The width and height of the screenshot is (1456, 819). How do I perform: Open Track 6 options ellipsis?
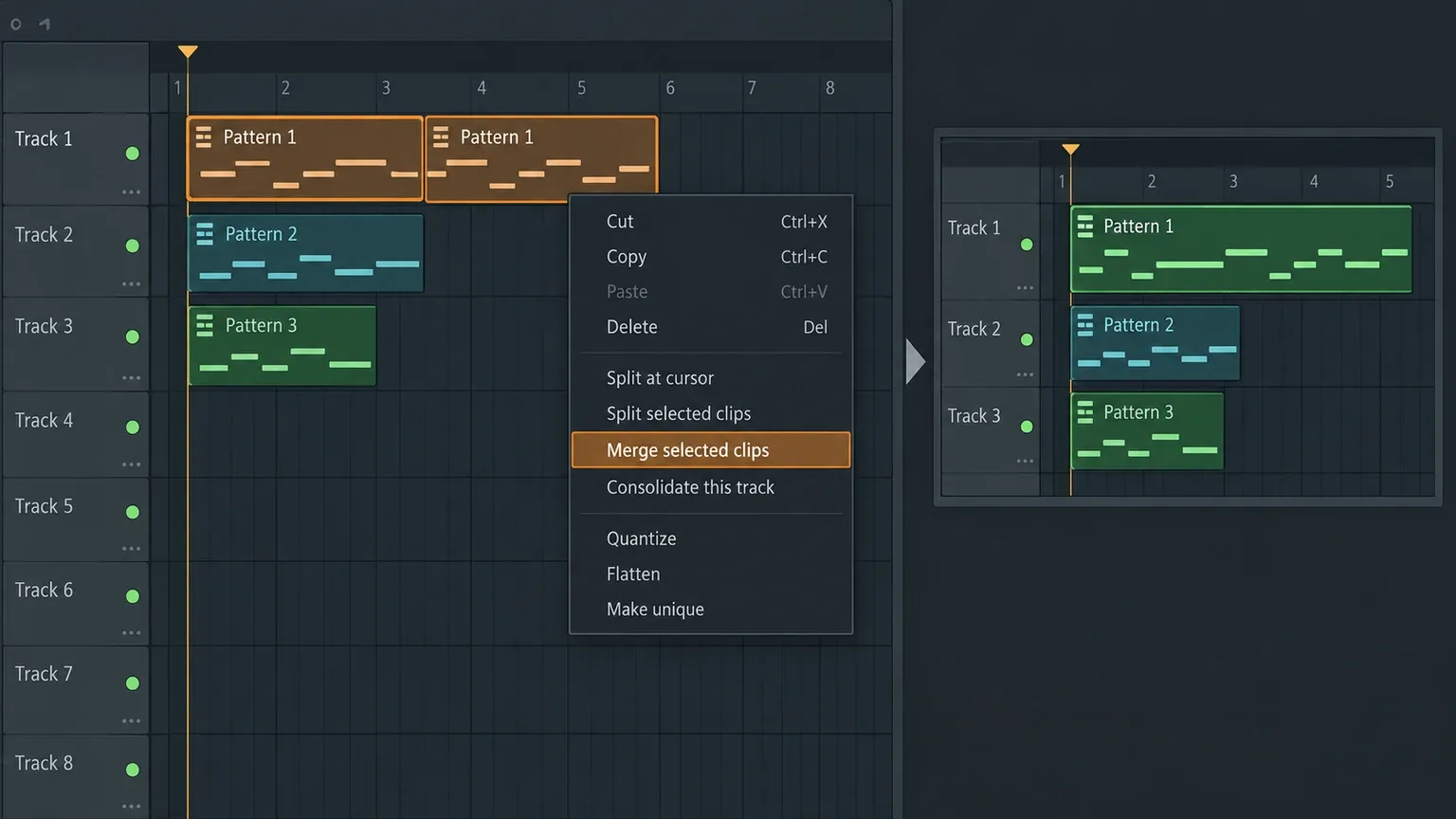(131, 633)
